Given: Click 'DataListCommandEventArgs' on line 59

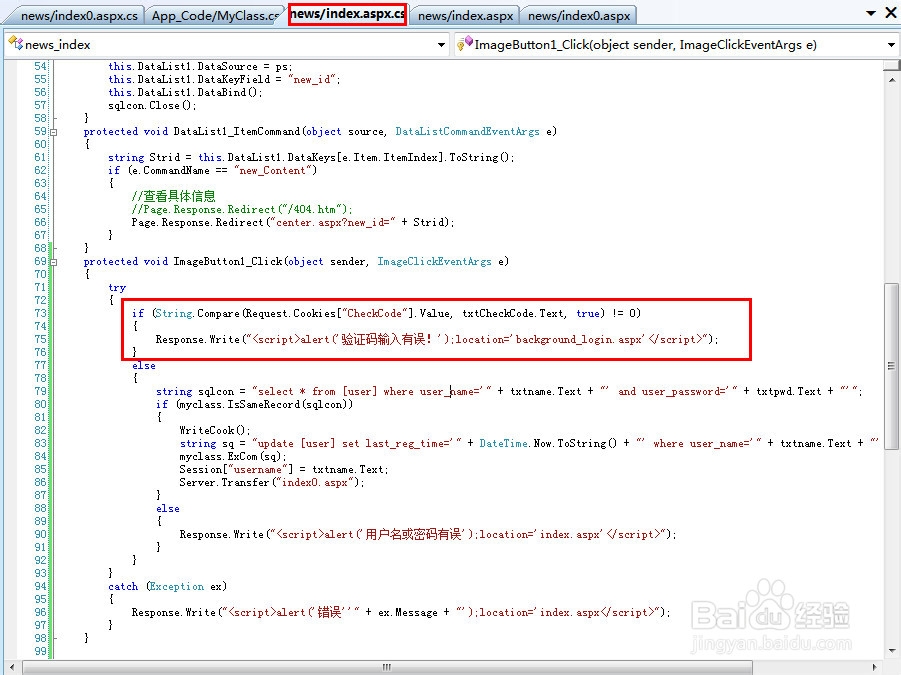Looking at the screenshot, I should click(467, 132).
